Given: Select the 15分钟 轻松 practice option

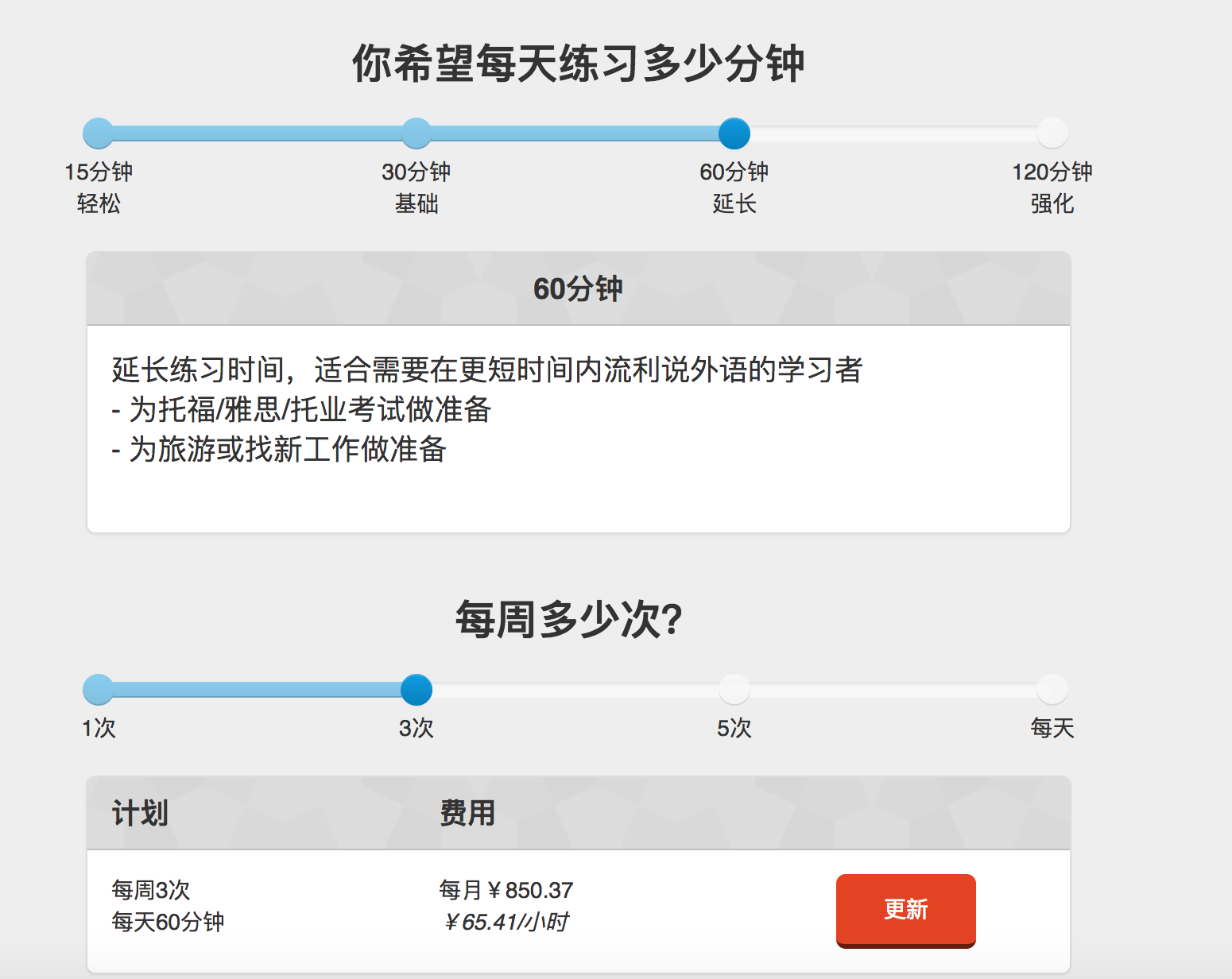Looking at the screenshot, I should point(97,133).
